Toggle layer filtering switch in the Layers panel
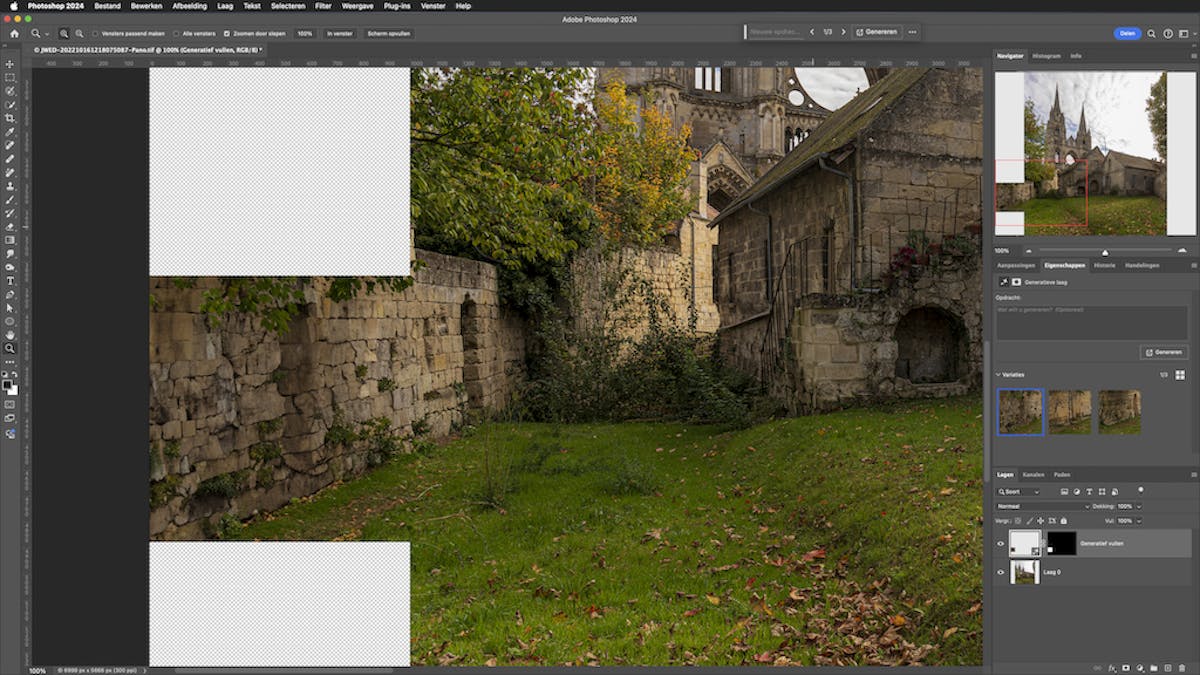This screenshot has width=1200, height=675. coord(1141,489)
